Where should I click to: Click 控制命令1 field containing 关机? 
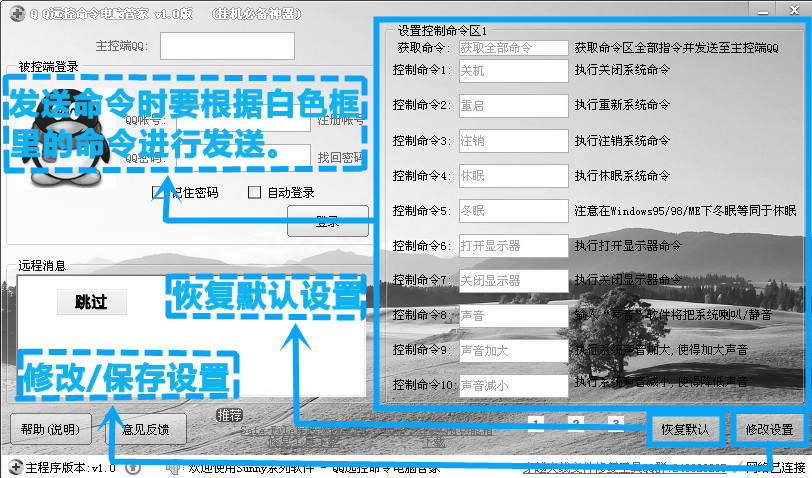[x=512, y=71]
